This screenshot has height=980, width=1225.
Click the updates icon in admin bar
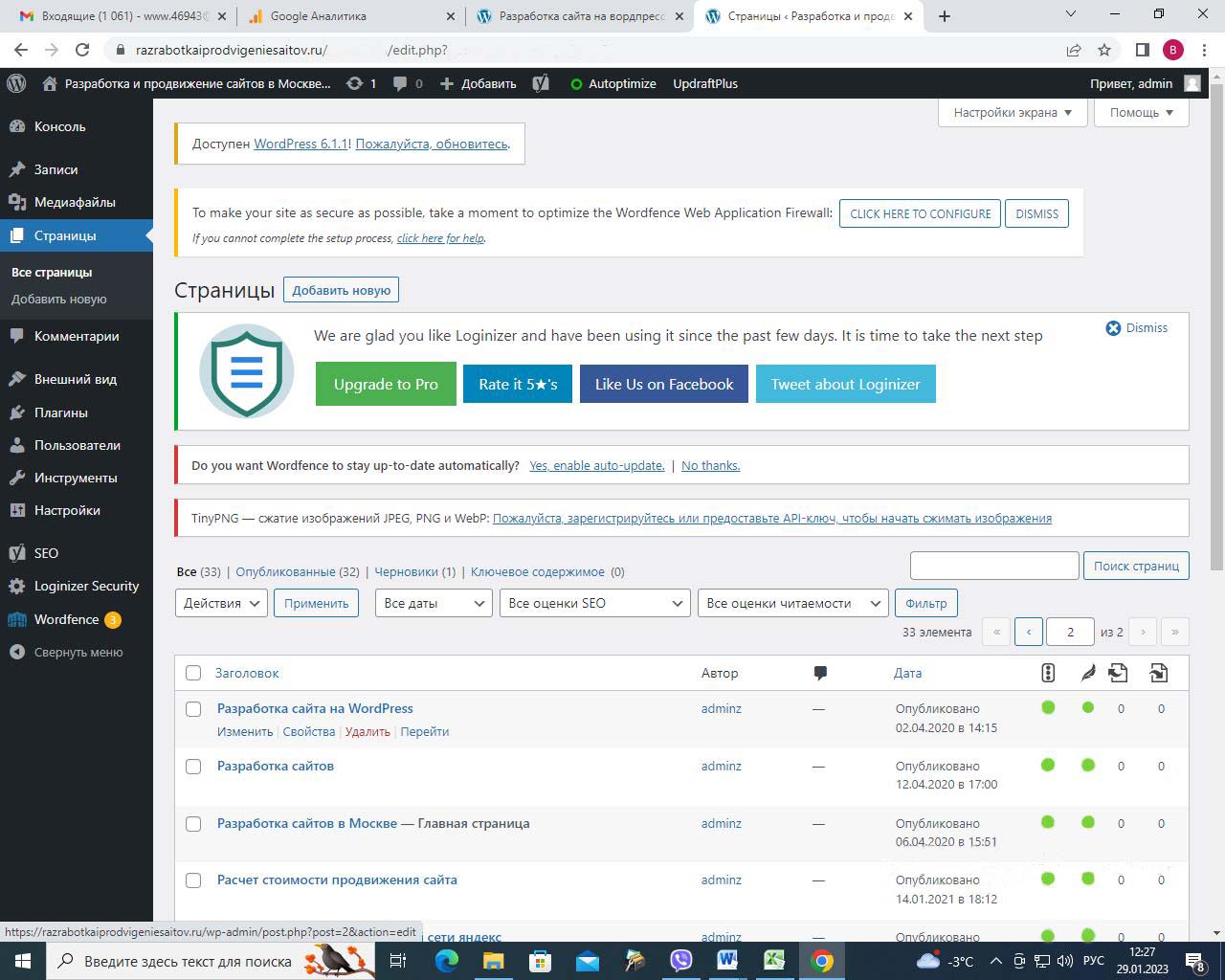pyautogui.click(x=355, y=83)
